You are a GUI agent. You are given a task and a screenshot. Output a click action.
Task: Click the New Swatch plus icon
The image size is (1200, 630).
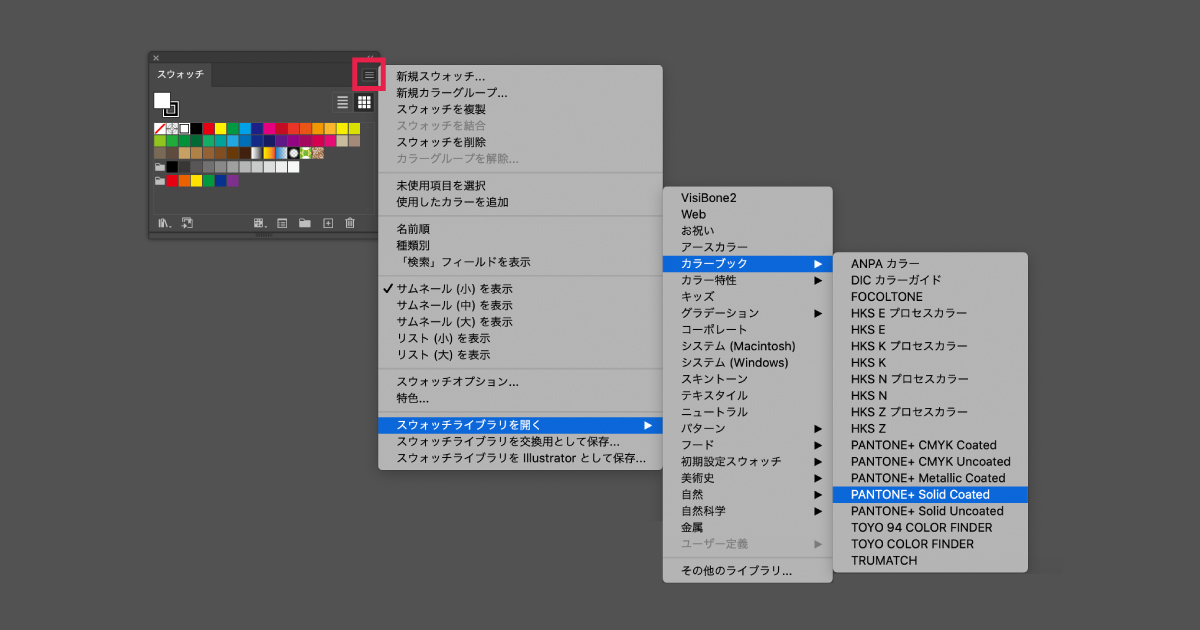(328, 223)
